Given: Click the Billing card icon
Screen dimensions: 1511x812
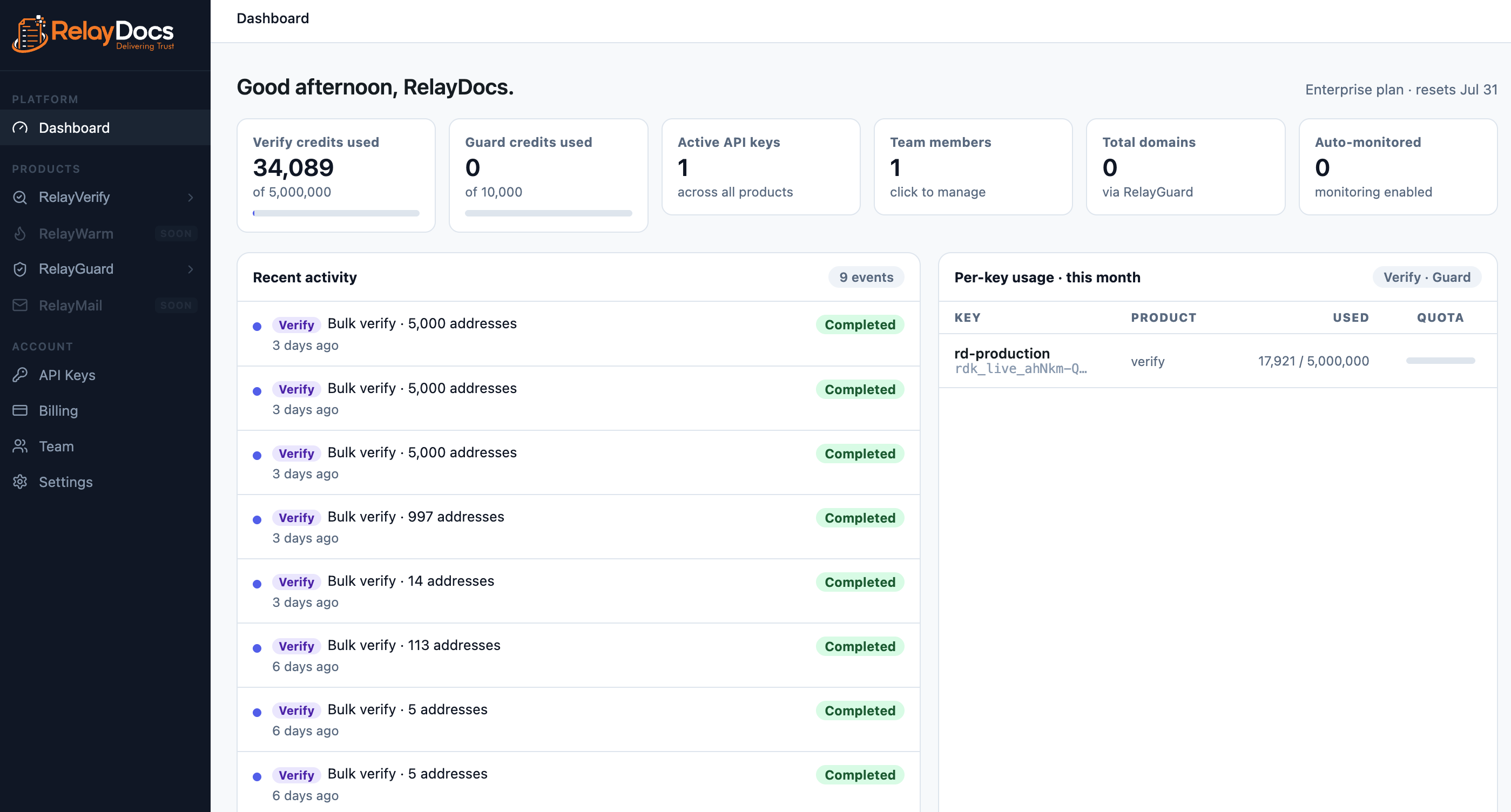Looking at the screenshot, I should (x=20, y=410).
